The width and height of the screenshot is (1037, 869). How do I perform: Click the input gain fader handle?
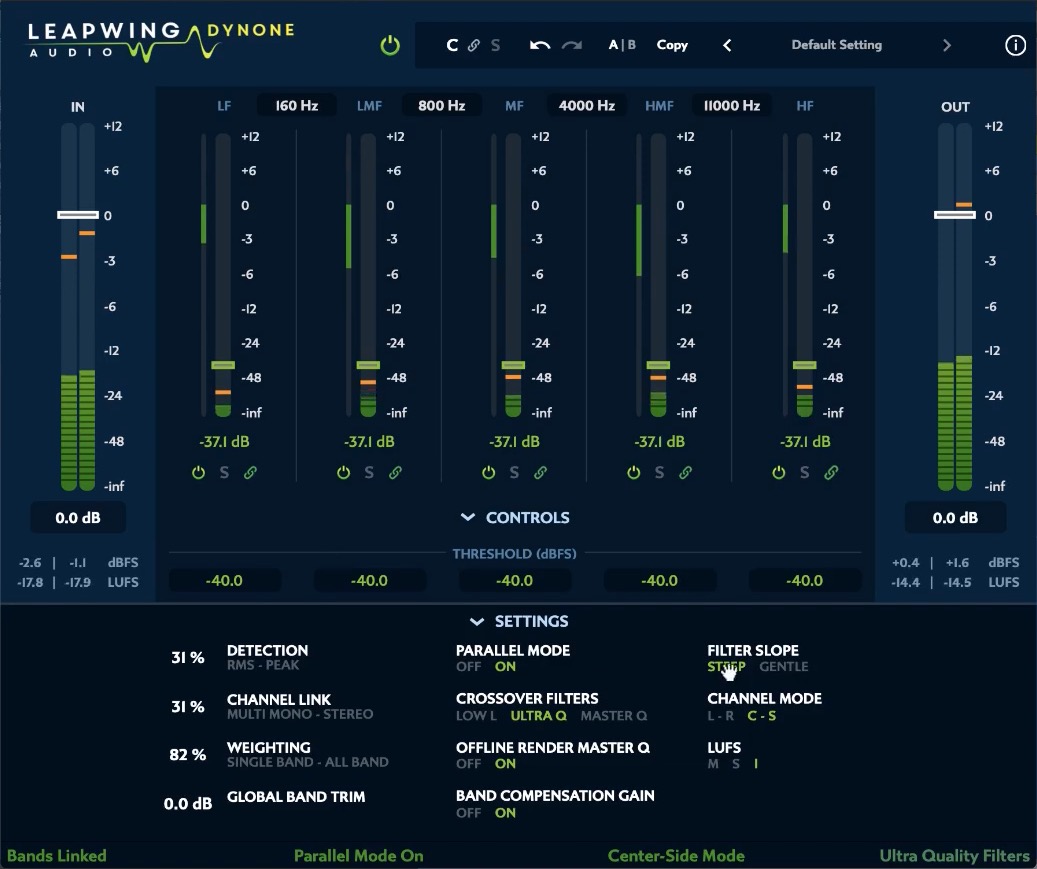tap(78, 215)
